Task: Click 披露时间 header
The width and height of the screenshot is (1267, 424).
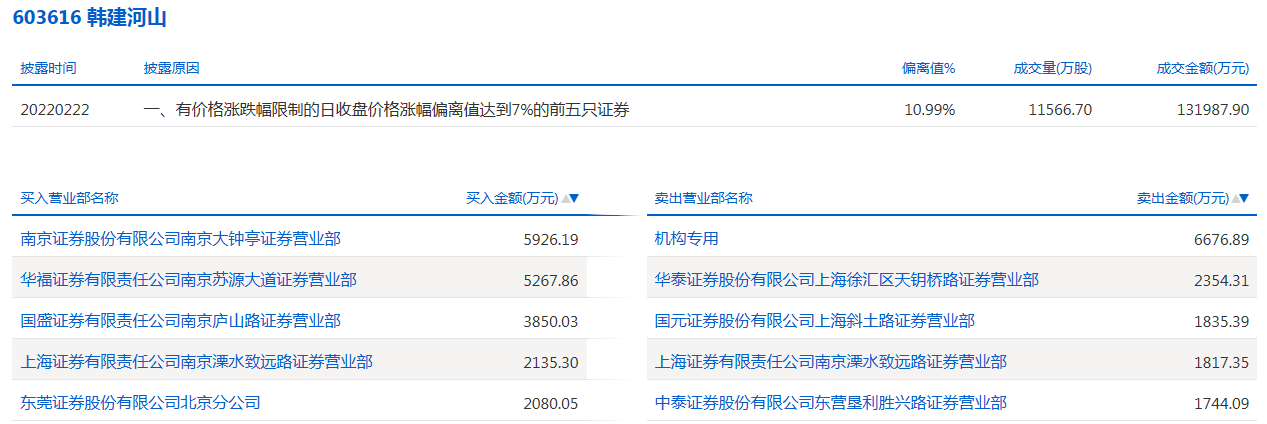Action: pyautogui.click(x=48, y=68)
